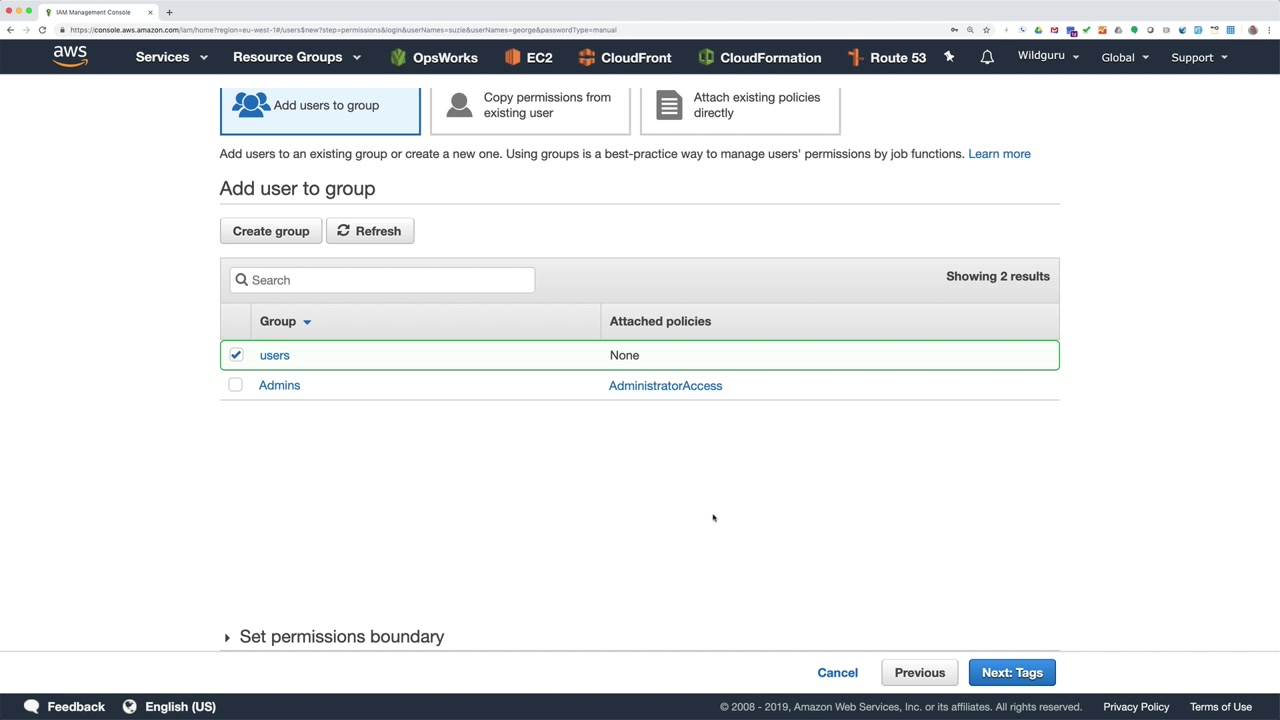Click the Showing 2 results text
Screen dimensions: 1280x720
[998, 276]
